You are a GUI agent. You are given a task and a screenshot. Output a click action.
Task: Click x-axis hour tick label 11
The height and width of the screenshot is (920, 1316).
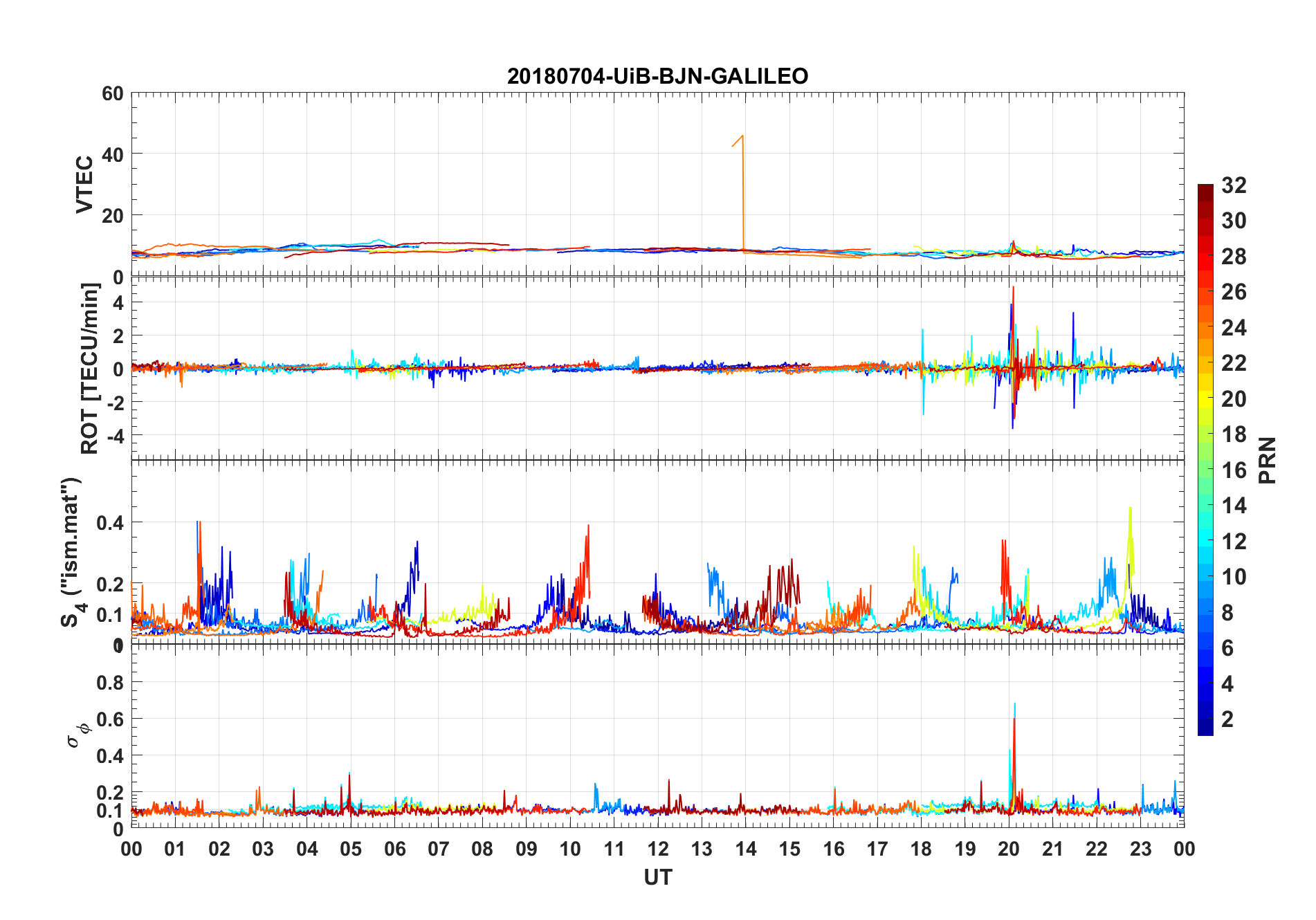(x=614, y=849)
